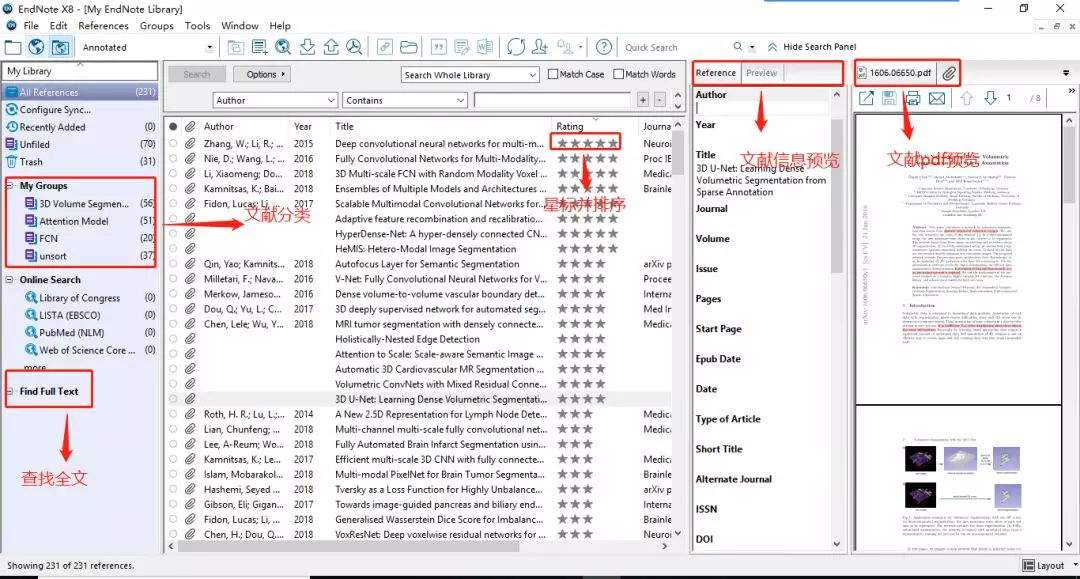
Task: Sort by the Rating column header
Action: (x=570, y=127)
